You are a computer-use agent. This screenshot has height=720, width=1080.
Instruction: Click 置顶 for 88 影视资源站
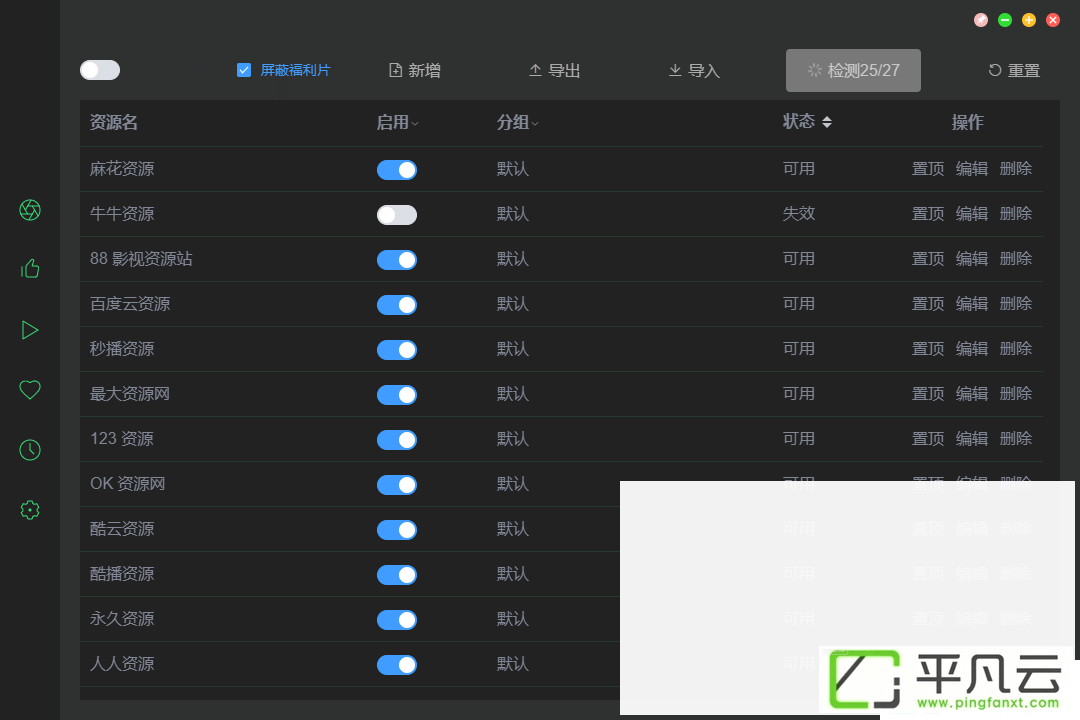pyautogui.click(x=928, y=258)
